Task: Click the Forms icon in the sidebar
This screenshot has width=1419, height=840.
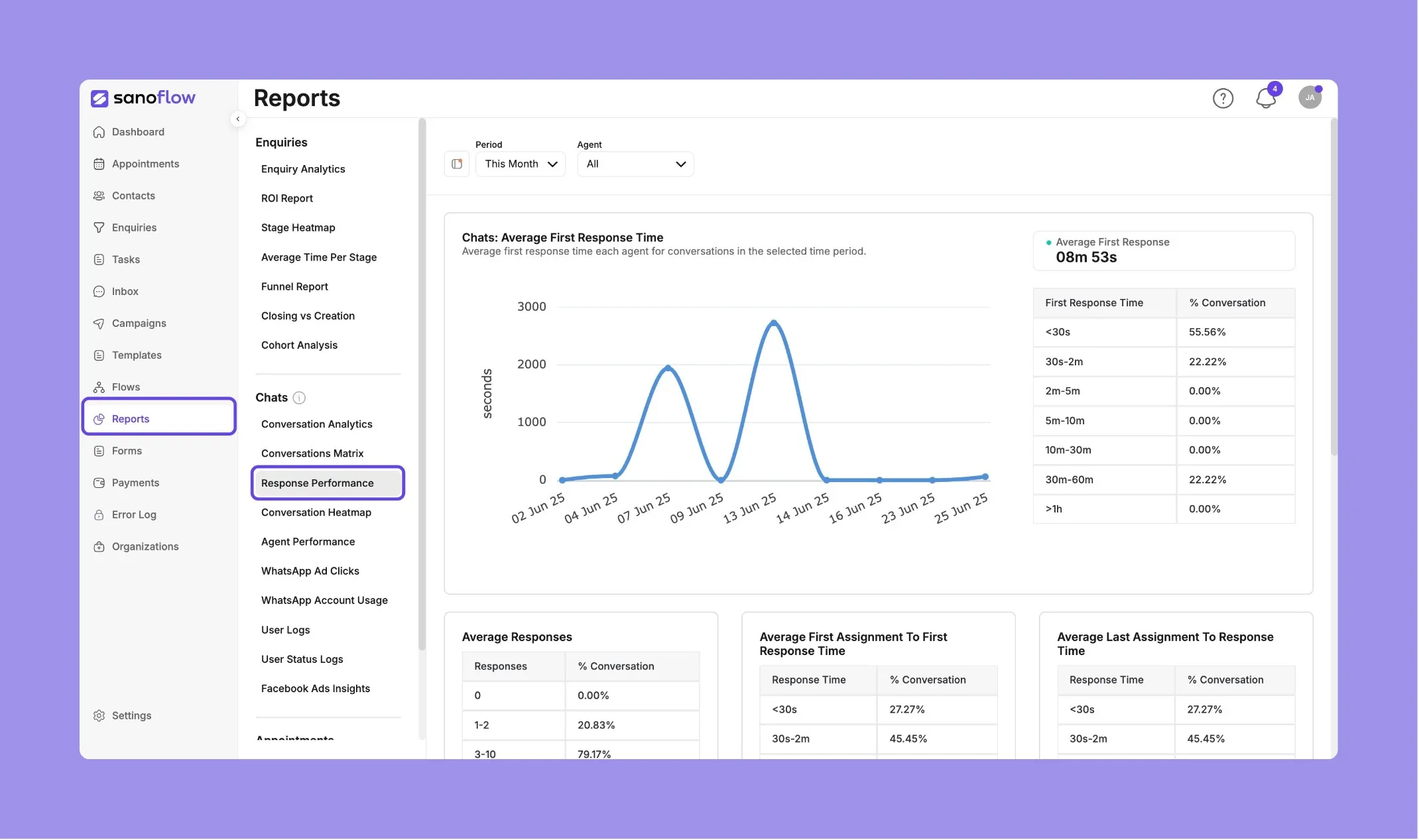Action: [99, 451]
